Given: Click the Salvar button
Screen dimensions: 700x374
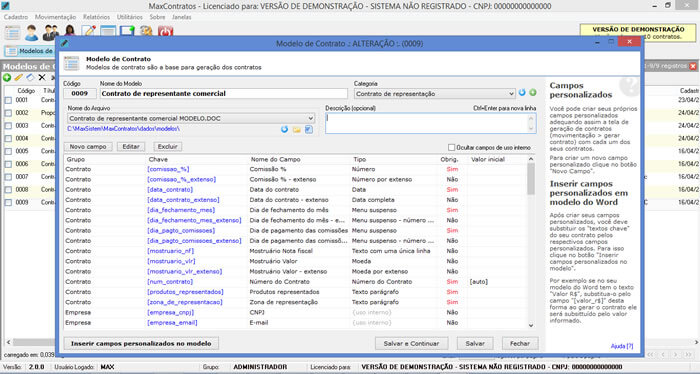Looking at the screenshot, I should tap(475, 343).
